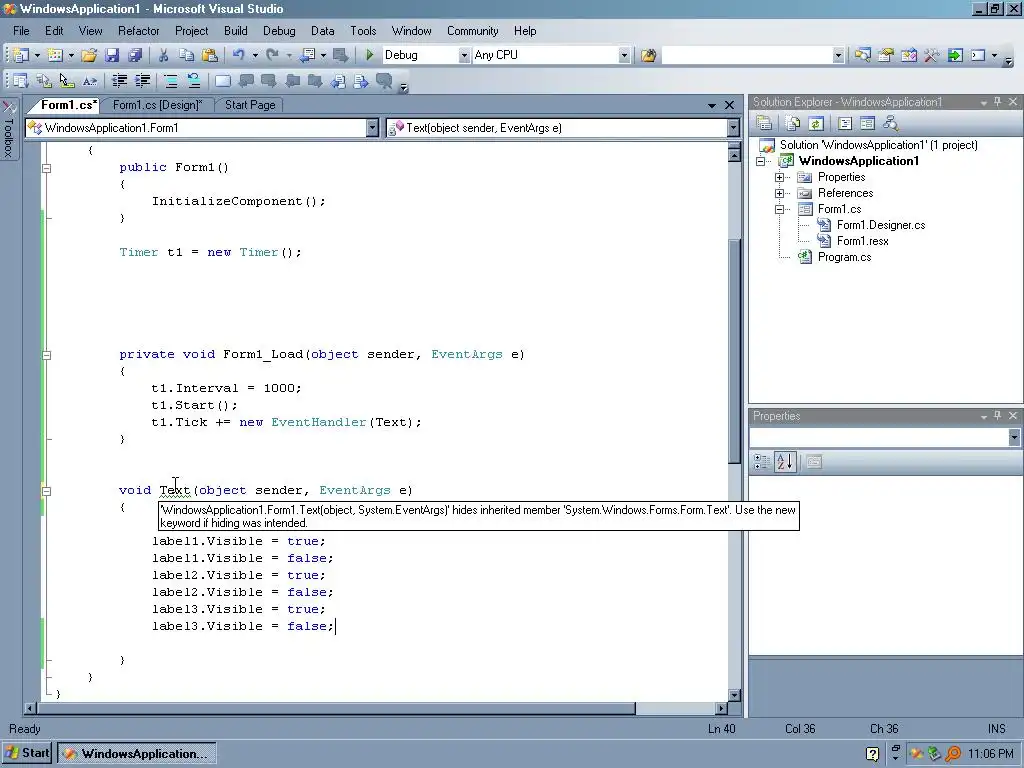Open the Debug solution configuration dropdown

tap(464, 56)
